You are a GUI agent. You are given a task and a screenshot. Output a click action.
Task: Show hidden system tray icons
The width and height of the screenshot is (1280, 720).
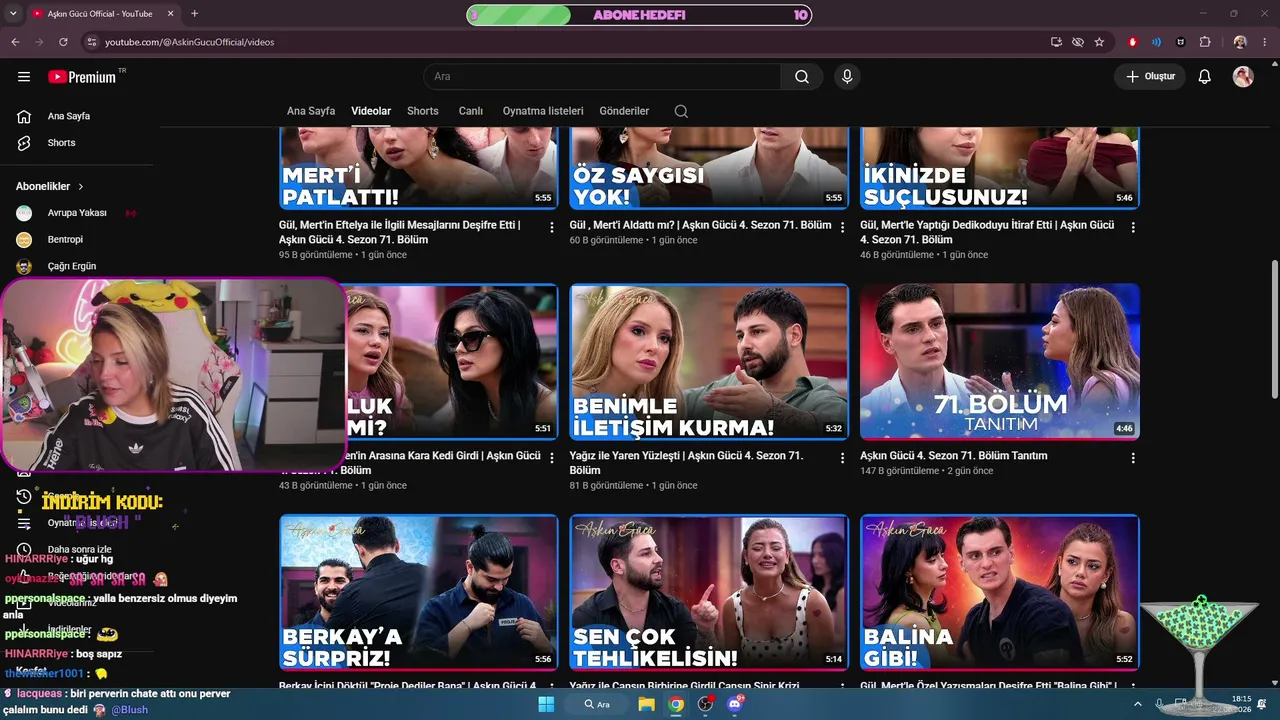1137,704
